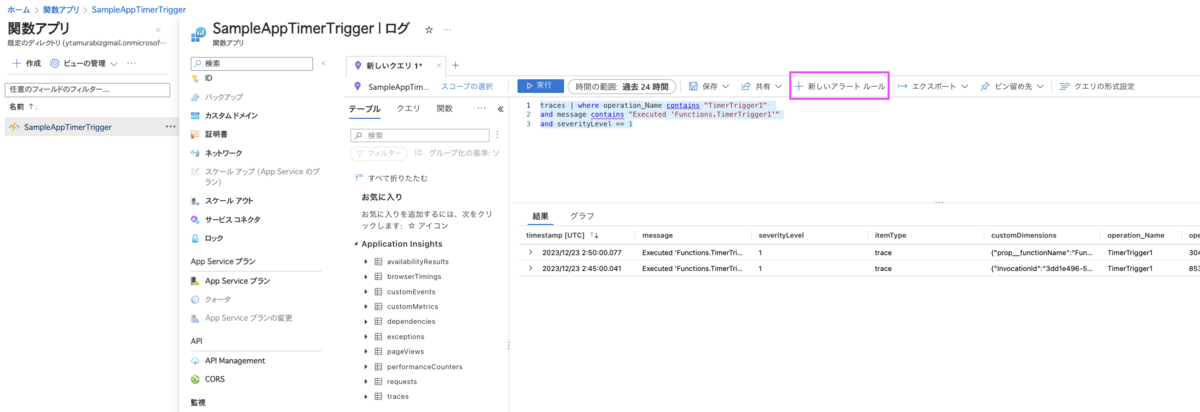Click すべて折りたたむ collapse all

[393, 177]
